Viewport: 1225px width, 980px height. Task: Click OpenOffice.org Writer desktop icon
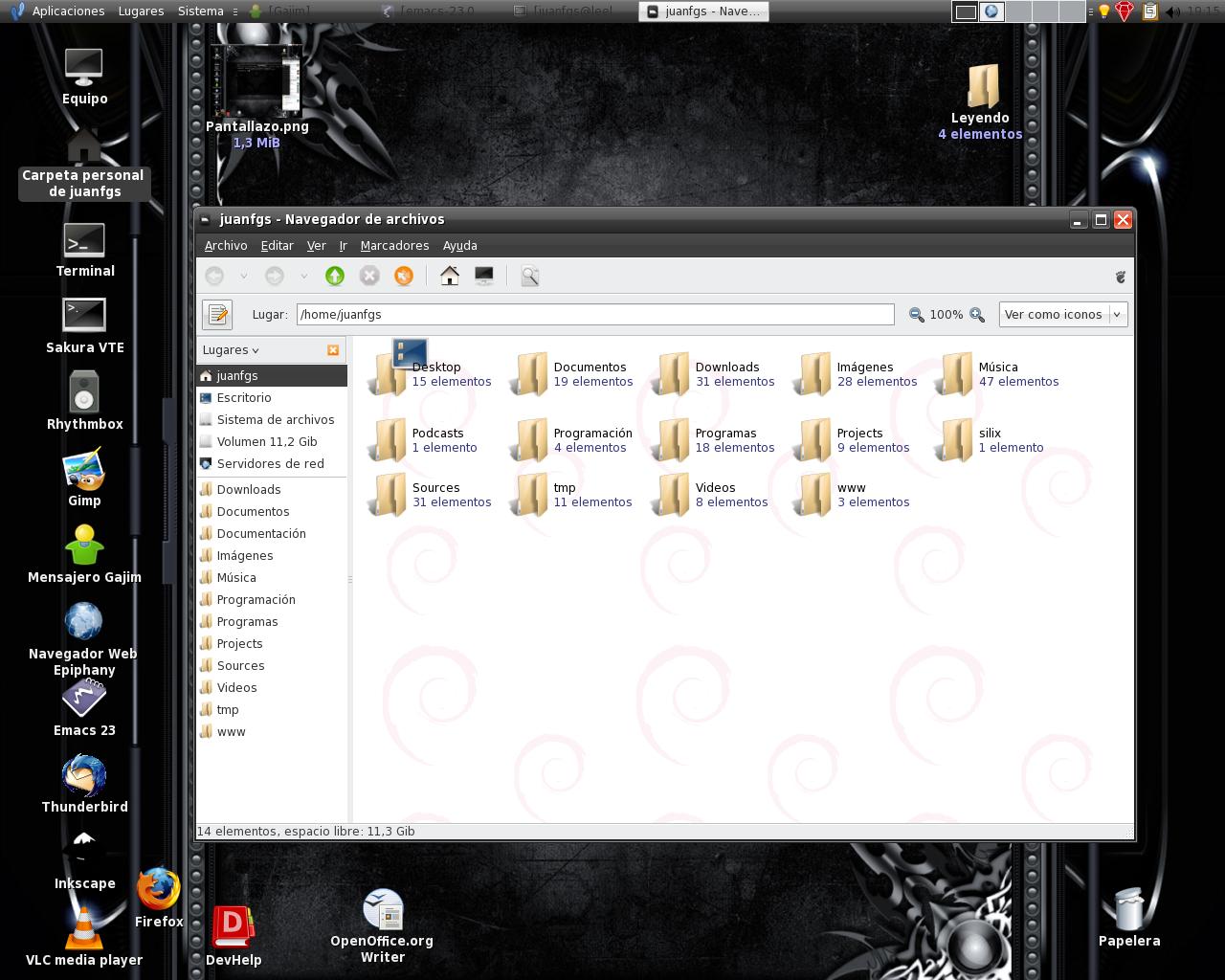(x=383, y=926)
